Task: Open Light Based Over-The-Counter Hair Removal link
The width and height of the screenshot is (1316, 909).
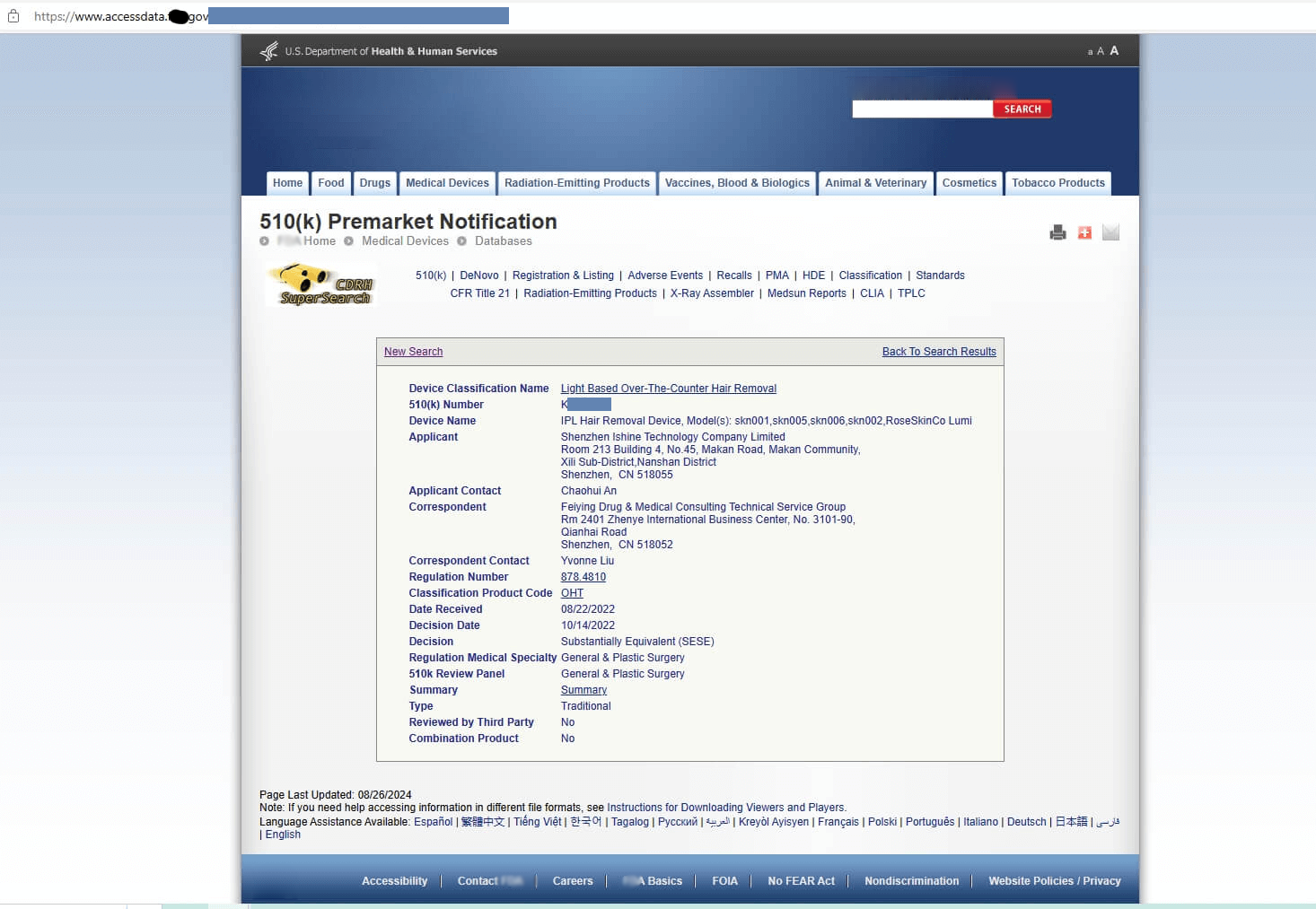Action: click(x=669, y=389)
